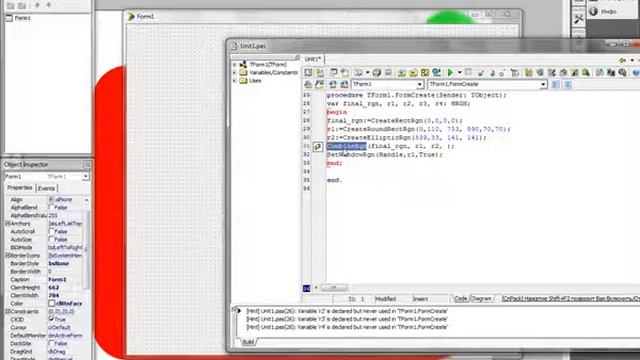Toggle the Ctl3D True checkbox
The height and width of the screenshot is (360, 640).
click(x=51, y=319)
